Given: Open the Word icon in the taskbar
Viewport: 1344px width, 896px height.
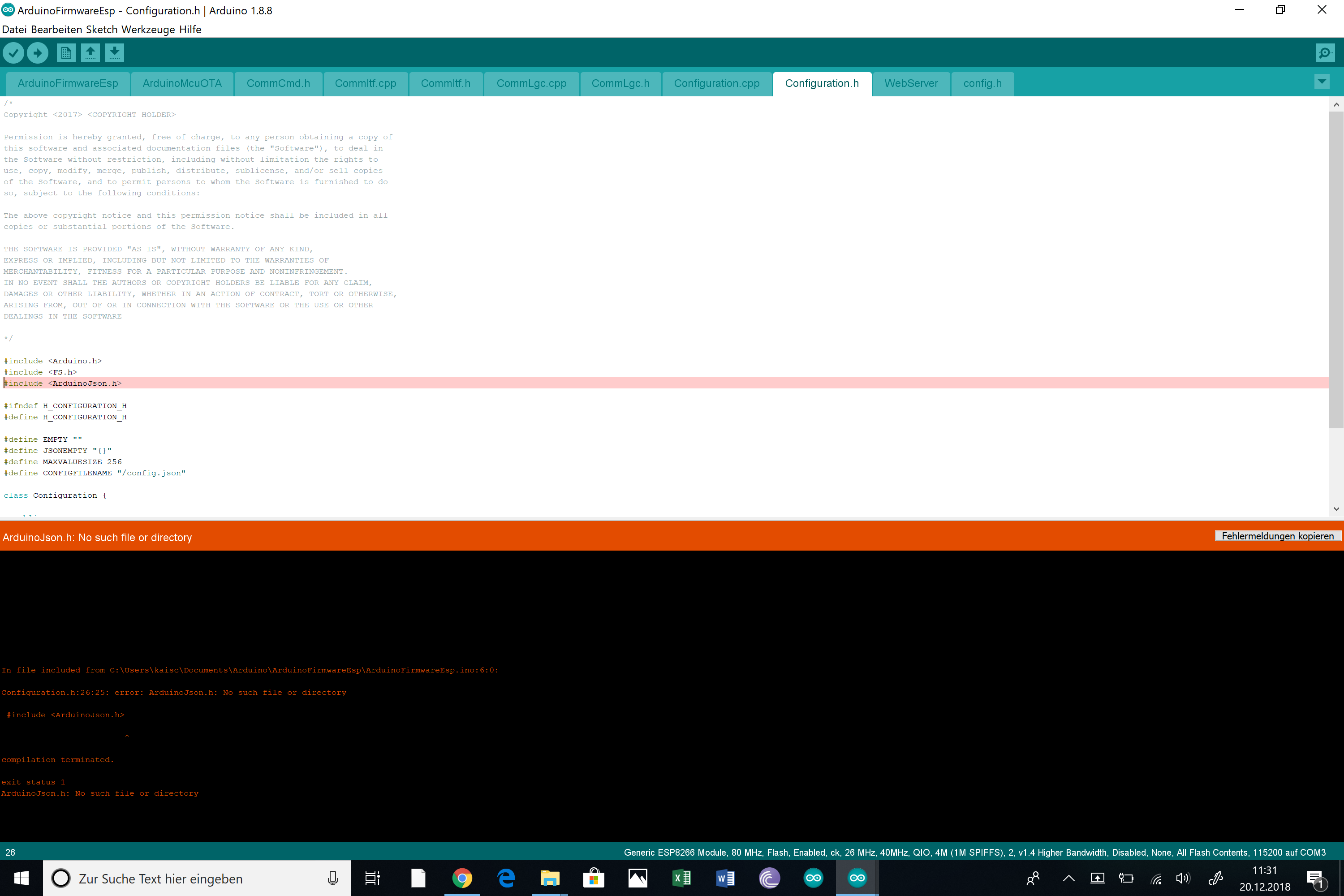Looking at the screenshot, I should pyautogui.click(x=726, y=878).
